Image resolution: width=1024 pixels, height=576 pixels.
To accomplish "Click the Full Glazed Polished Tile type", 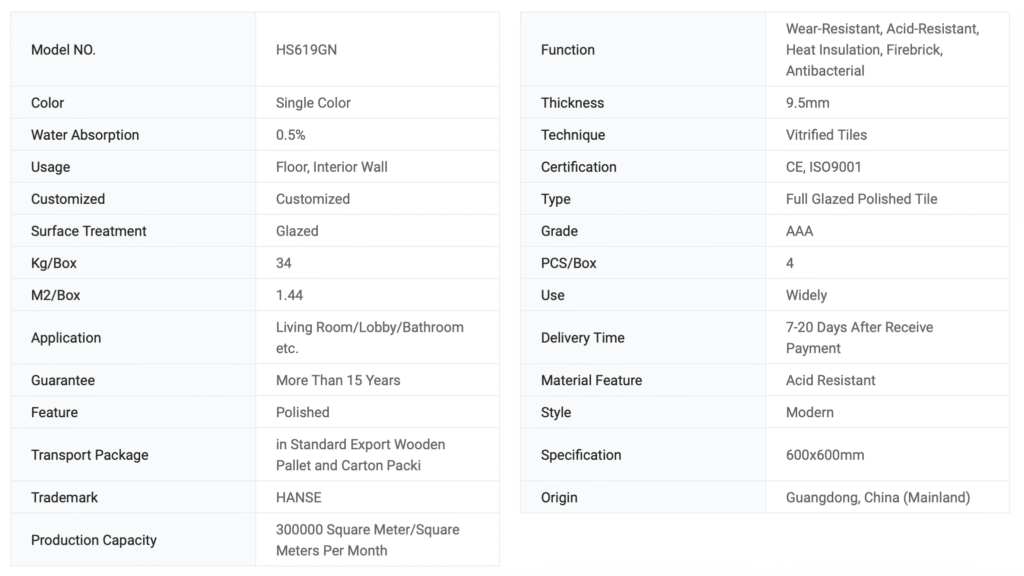I will tap(861, 199).
